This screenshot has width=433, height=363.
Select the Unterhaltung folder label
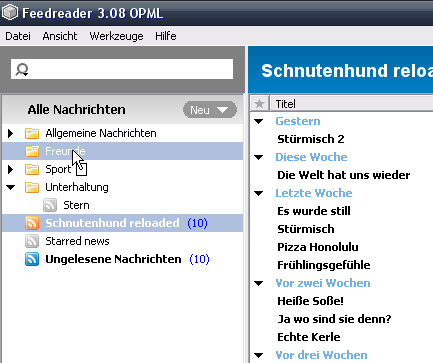(x=77, y=187)
